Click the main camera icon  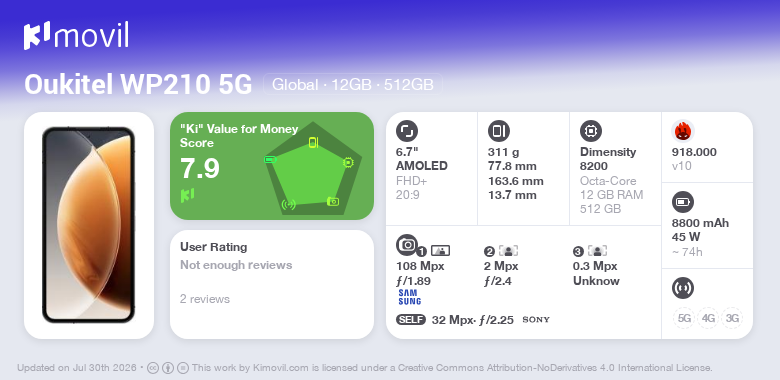click(x=407, y=244)
